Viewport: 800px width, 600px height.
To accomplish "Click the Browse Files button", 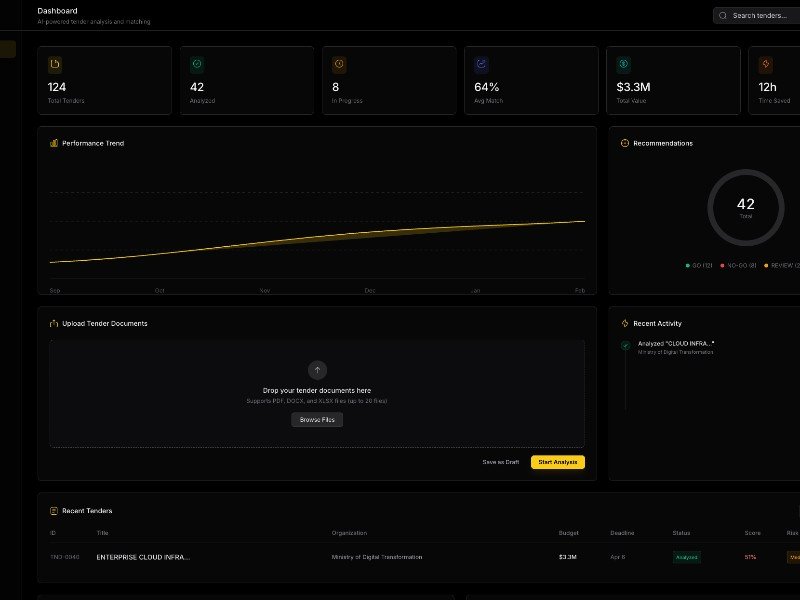I will coord(316,420).
